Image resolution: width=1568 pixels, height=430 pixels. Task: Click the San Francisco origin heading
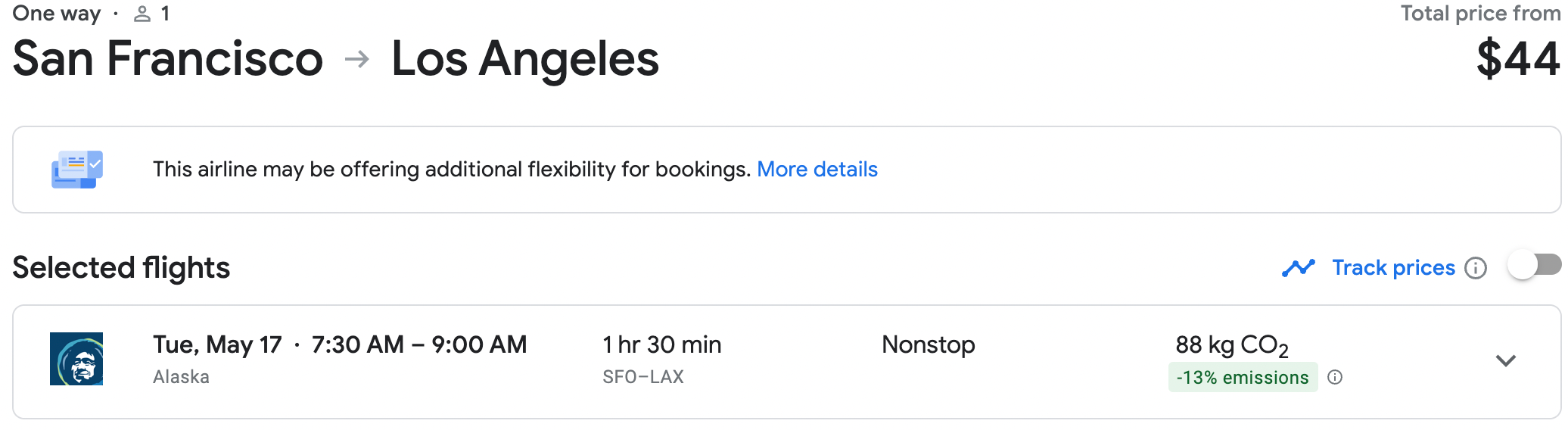(168, 58)
